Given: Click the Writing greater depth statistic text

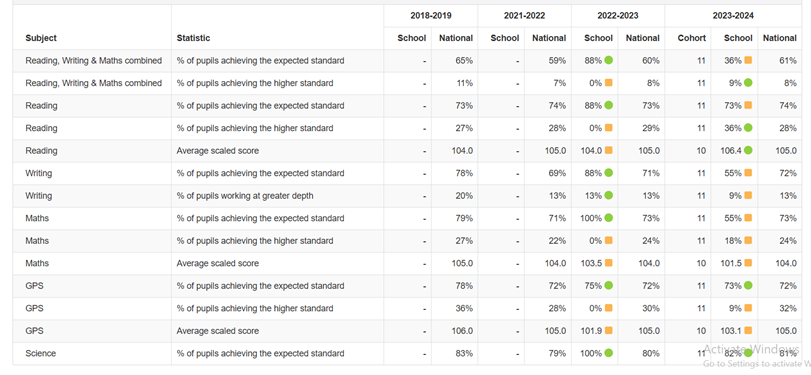Looking at the screenshot, I should tap(245, 196).
